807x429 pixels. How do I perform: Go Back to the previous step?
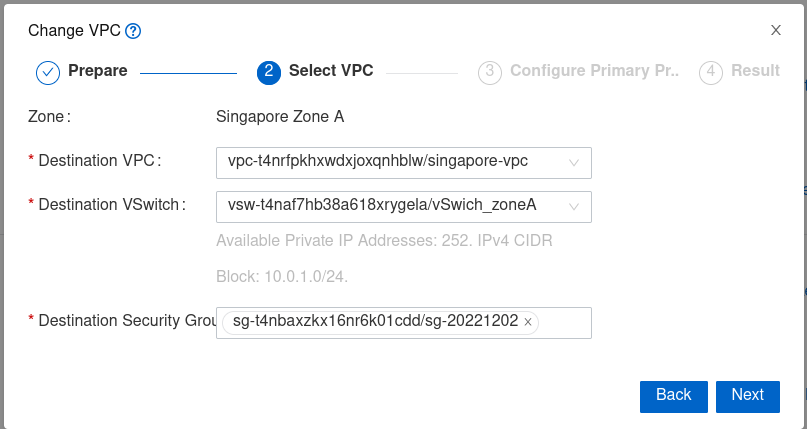click(673, 396)
